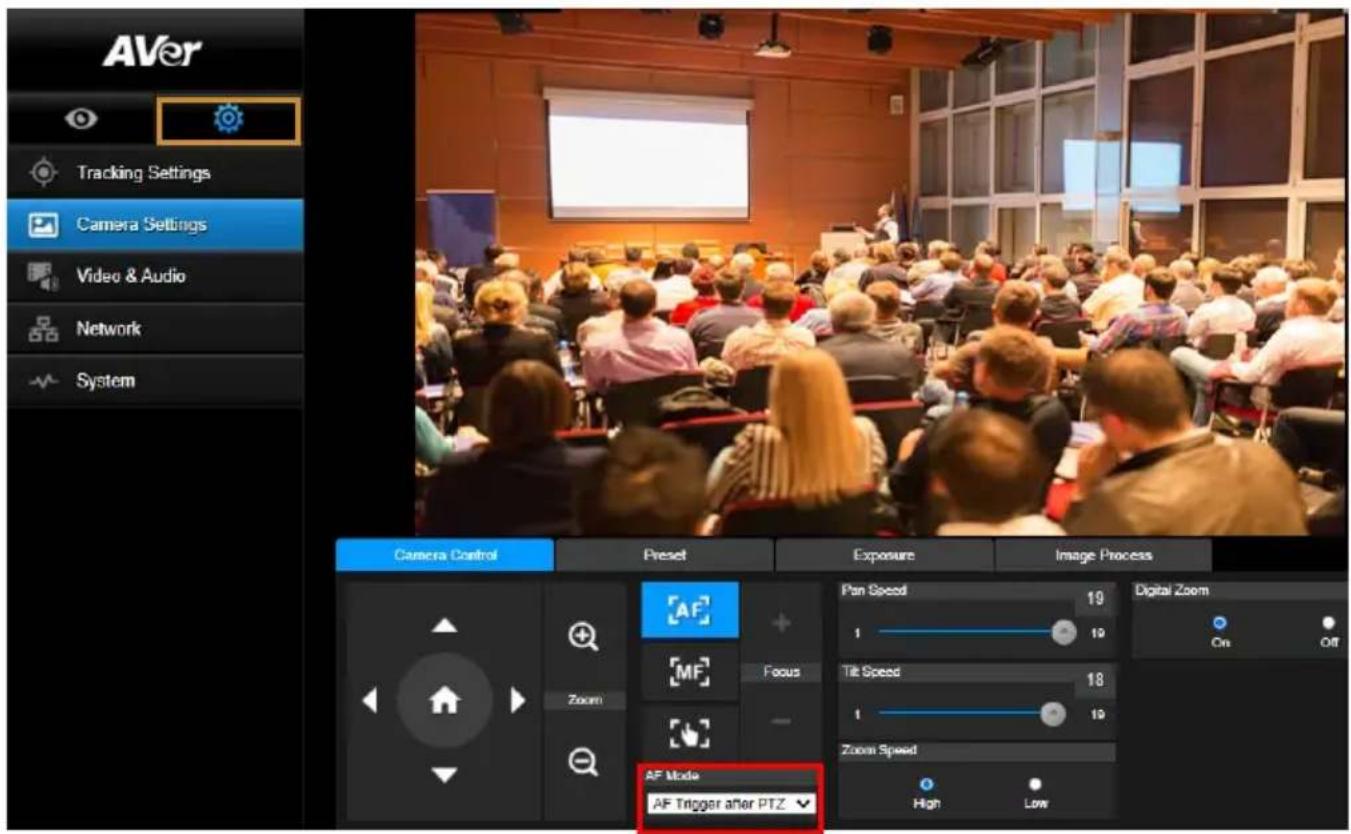Click the Tracking Settings target icon

click(x=43, y=172)
